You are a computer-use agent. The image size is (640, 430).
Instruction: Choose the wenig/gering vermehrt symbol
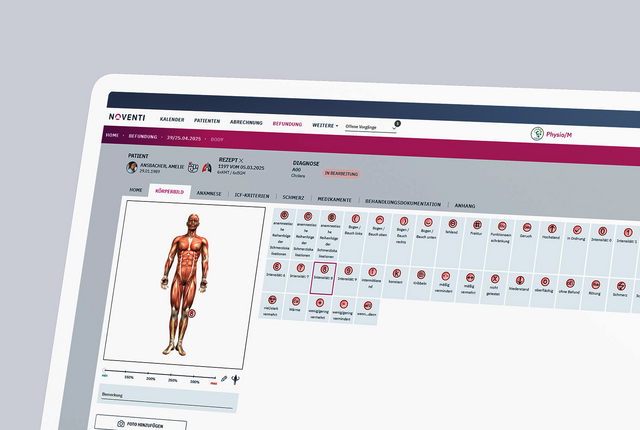click(x=319, y=308)
